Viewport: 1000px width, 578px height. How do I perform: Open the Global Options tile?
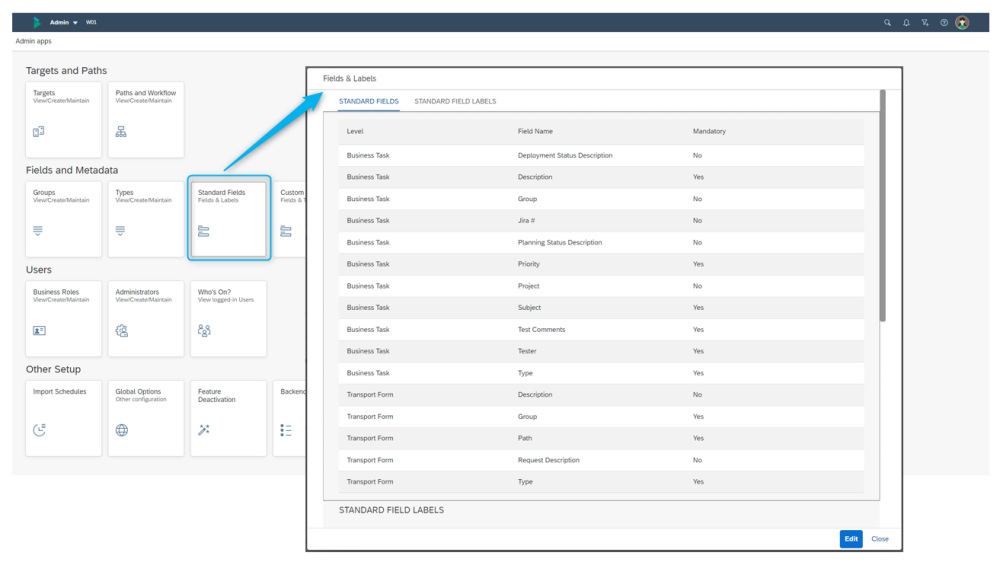146,419
